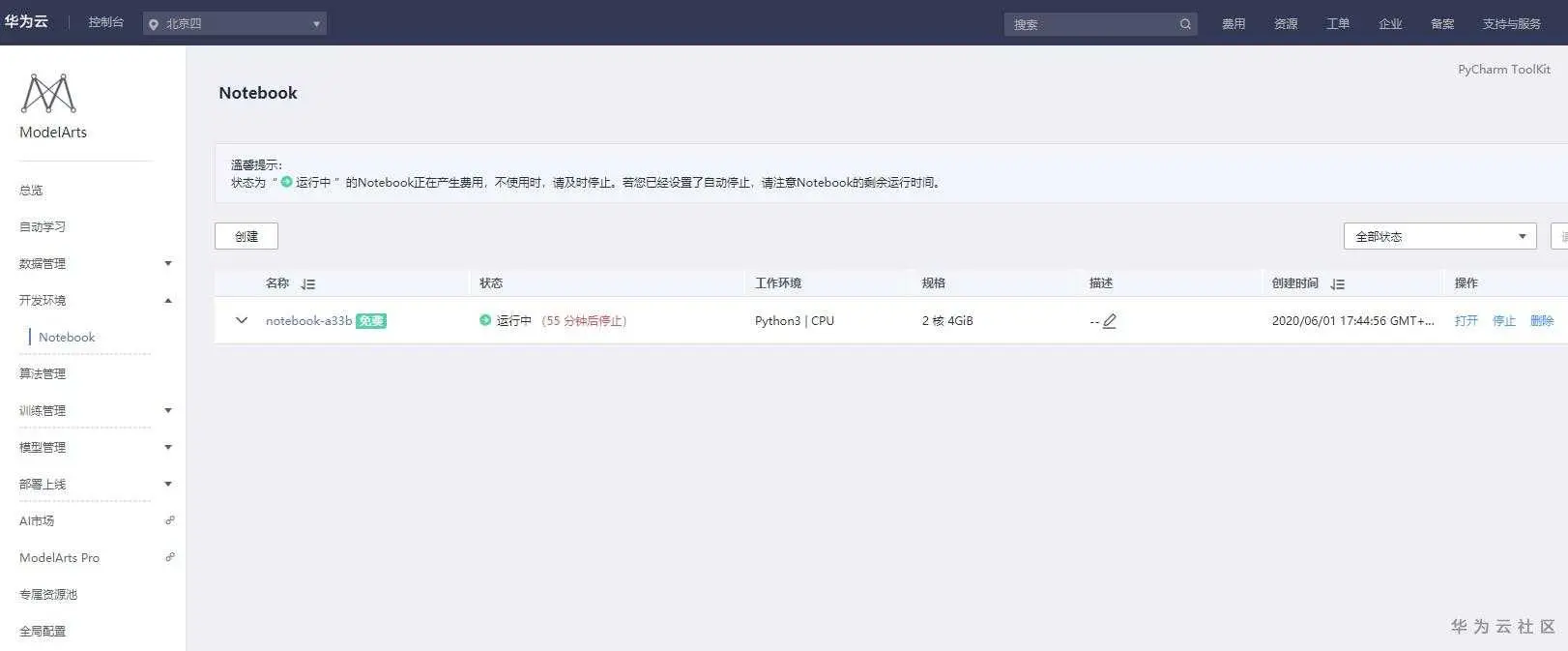This screenshot has width=1568, height=651.
Task: Click the 状态 column header
Action: pos(491,282)
